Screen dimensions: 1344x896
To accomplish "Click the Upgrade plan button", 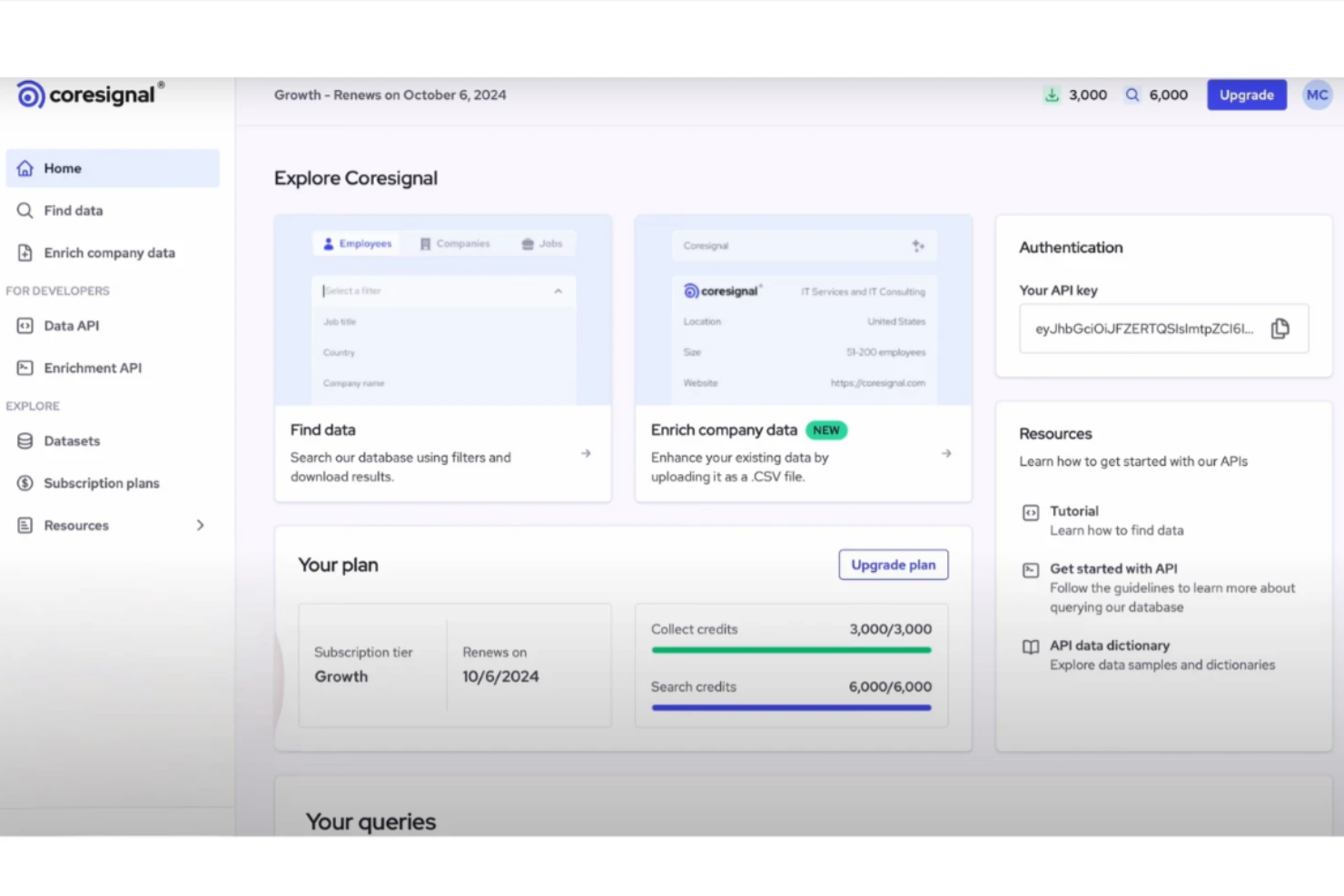I will coord(893,564).
